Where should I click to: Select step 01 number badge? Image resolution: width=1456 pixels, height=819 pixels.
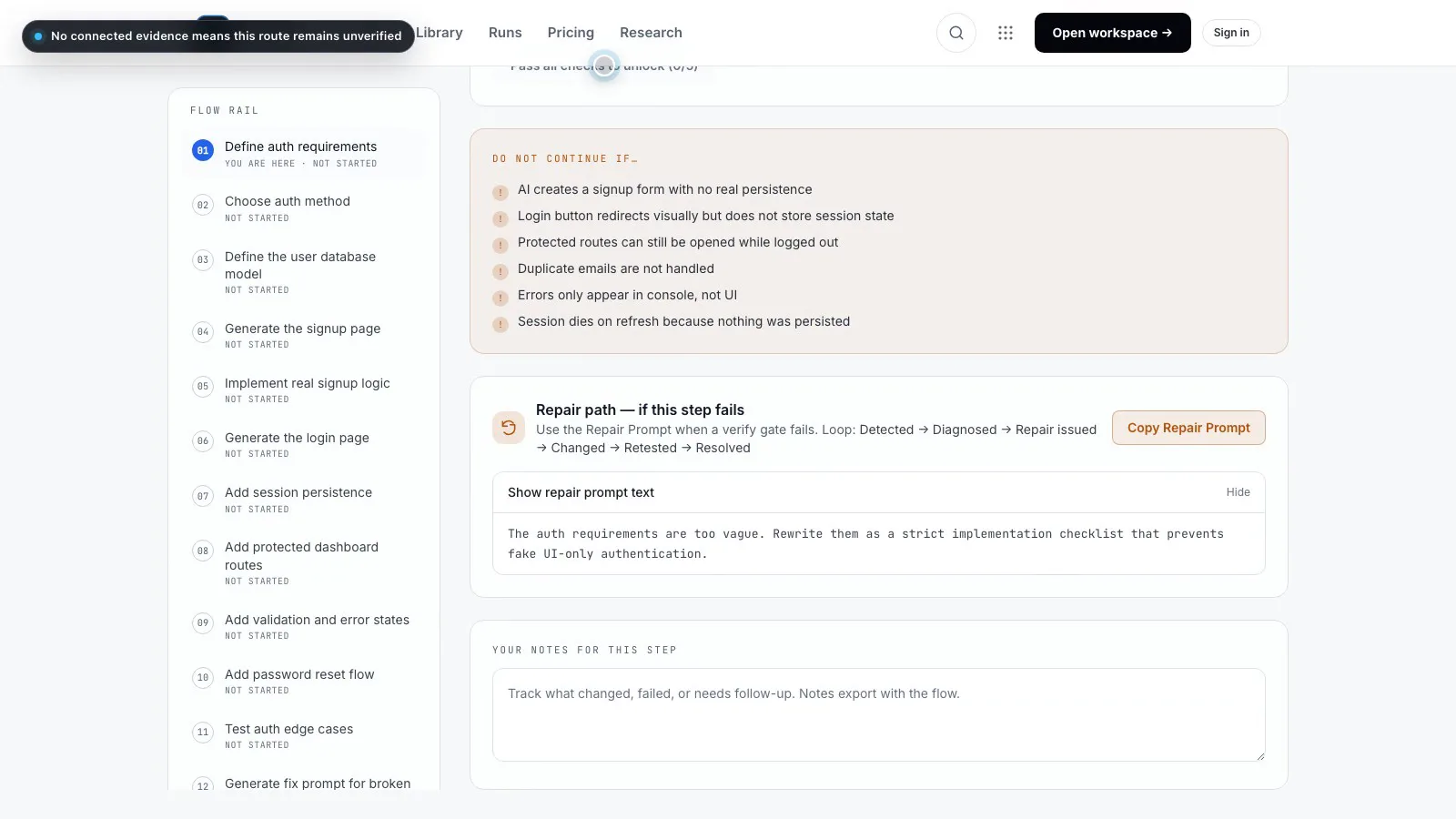[x=203, y=150]
